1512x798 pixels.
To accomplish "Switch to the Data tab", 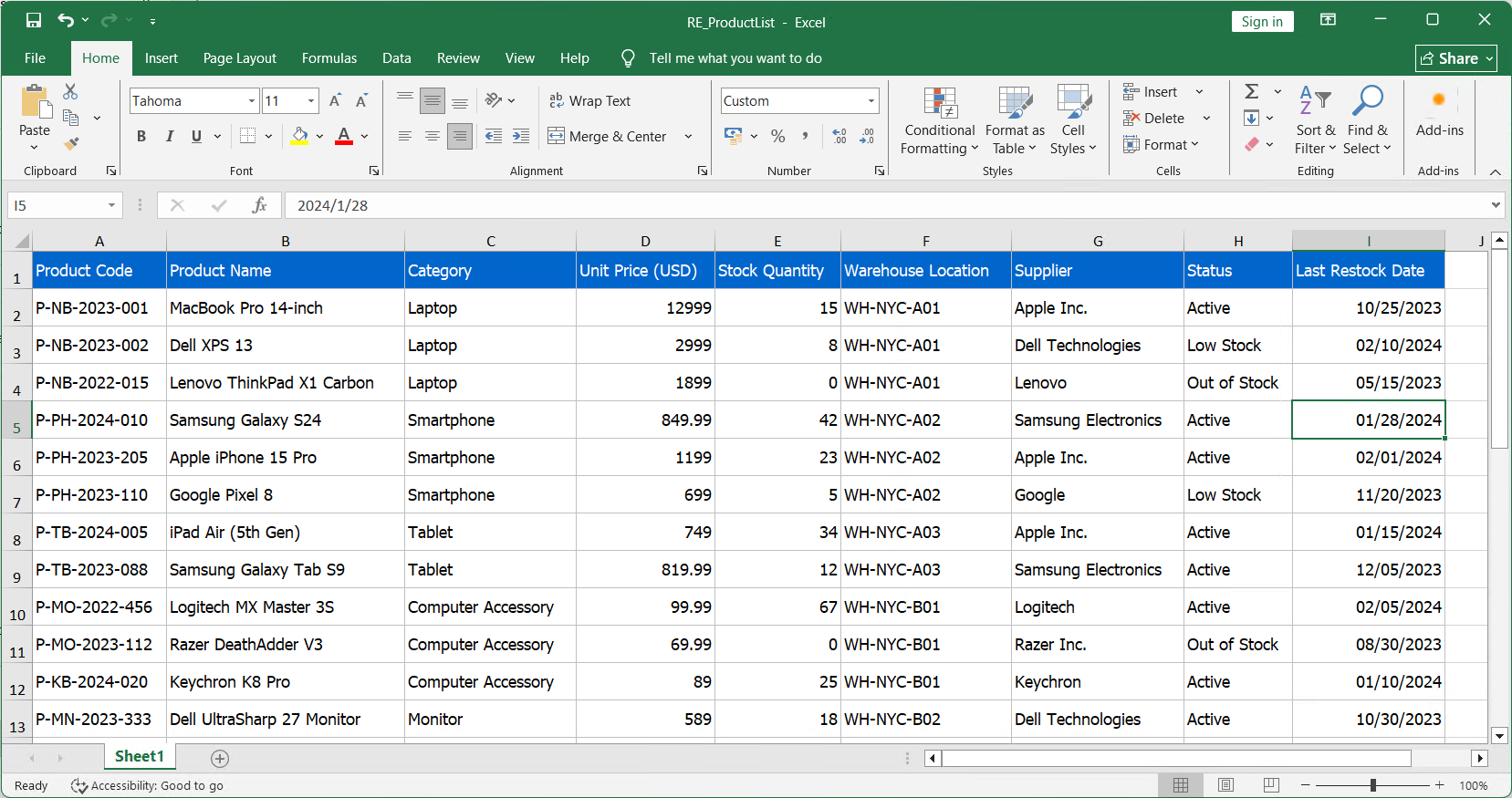I will click(397, 57).
